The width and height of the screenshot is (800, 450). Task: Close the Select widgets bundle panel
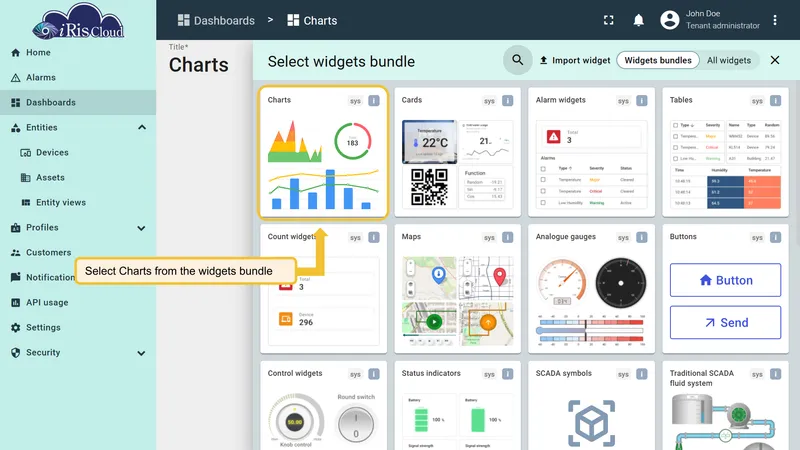(774, 60)
